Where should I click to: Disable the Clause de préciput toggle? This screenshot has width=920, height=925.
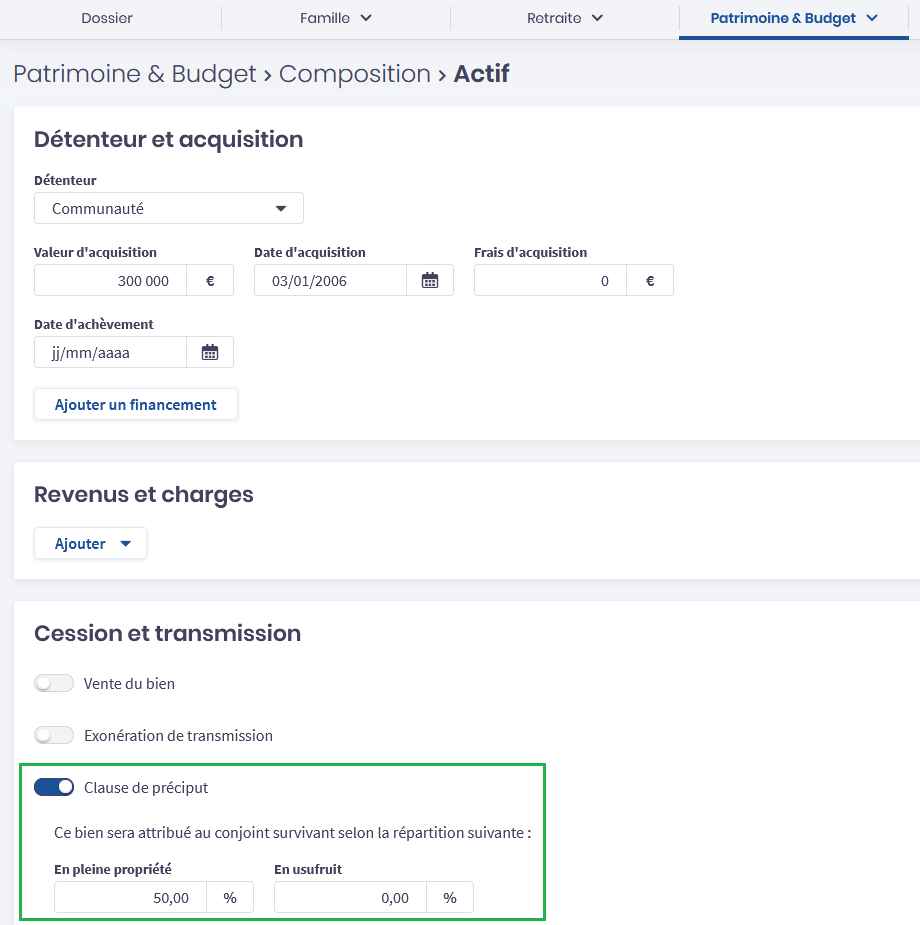coord(54,788)
